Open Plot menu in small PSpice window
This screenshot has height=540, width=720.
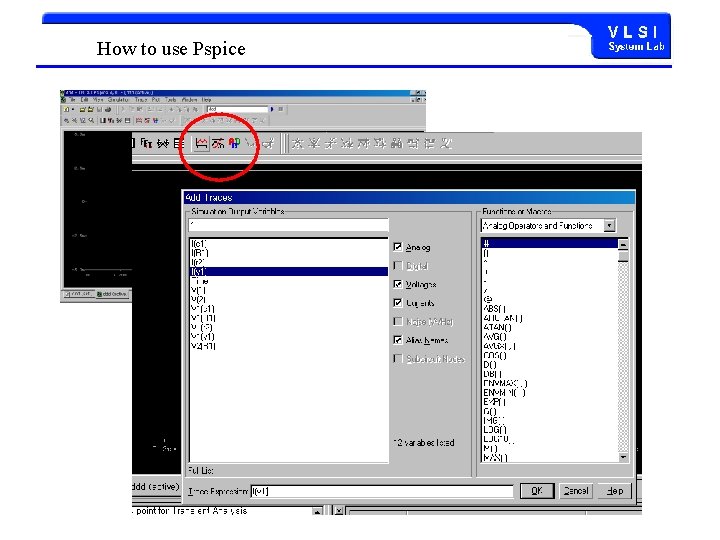[156, 100]
